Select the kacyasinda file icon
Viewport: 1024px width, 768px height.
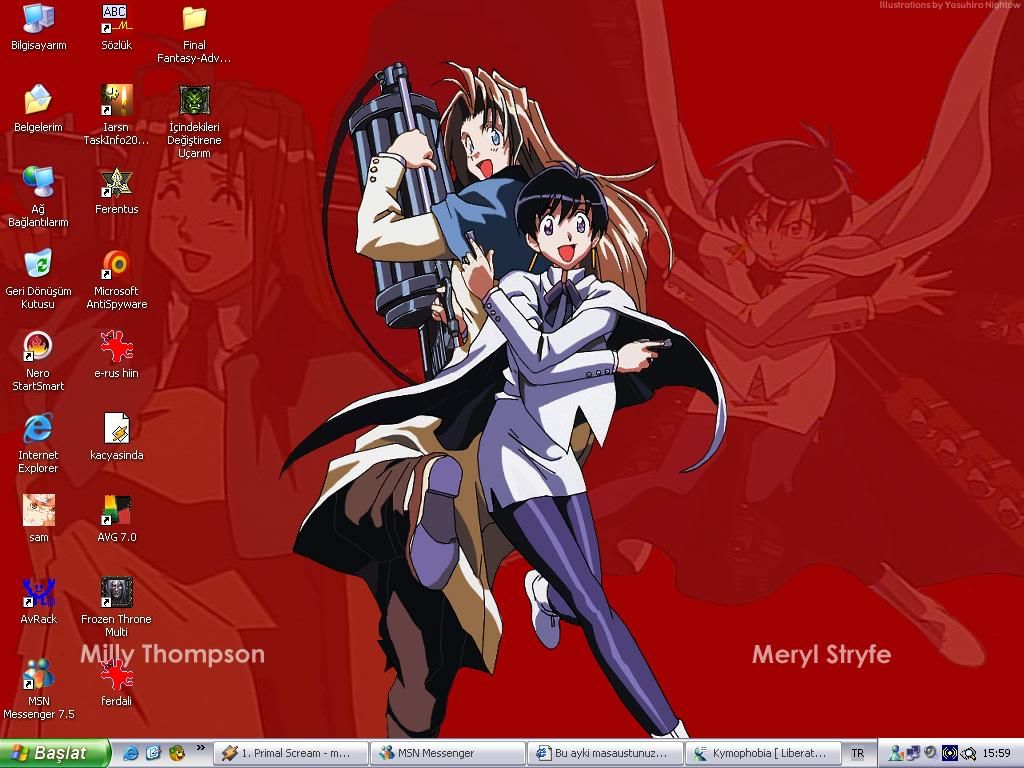(x=116, y=429)
